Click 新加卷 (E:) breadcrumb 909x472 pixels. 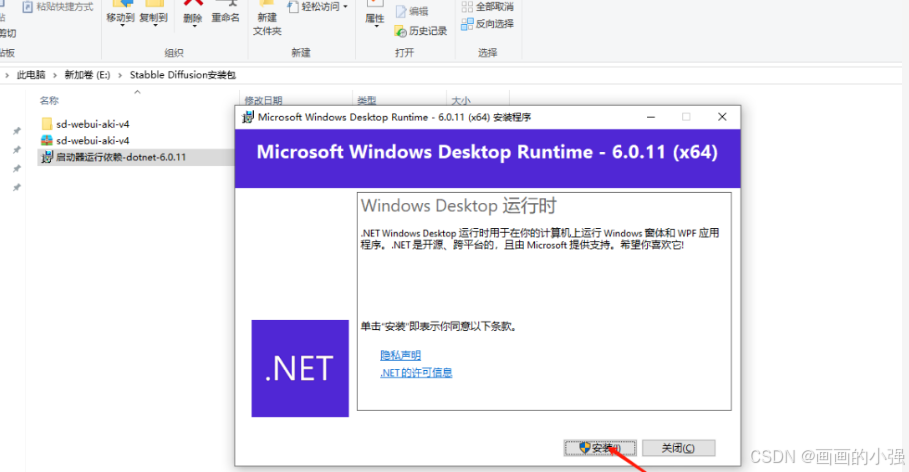(x=87, y=75)
